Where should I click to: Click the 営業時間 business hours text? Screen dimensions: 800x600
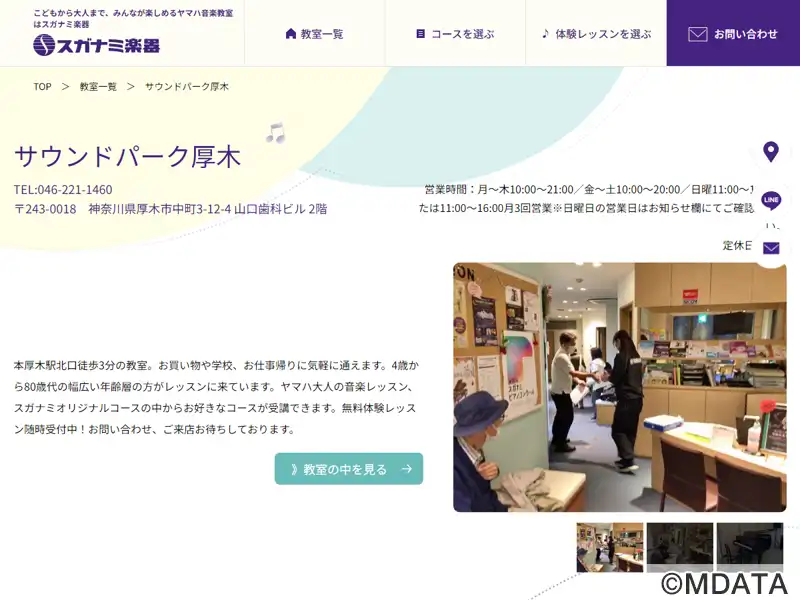(x=586, y=199)
